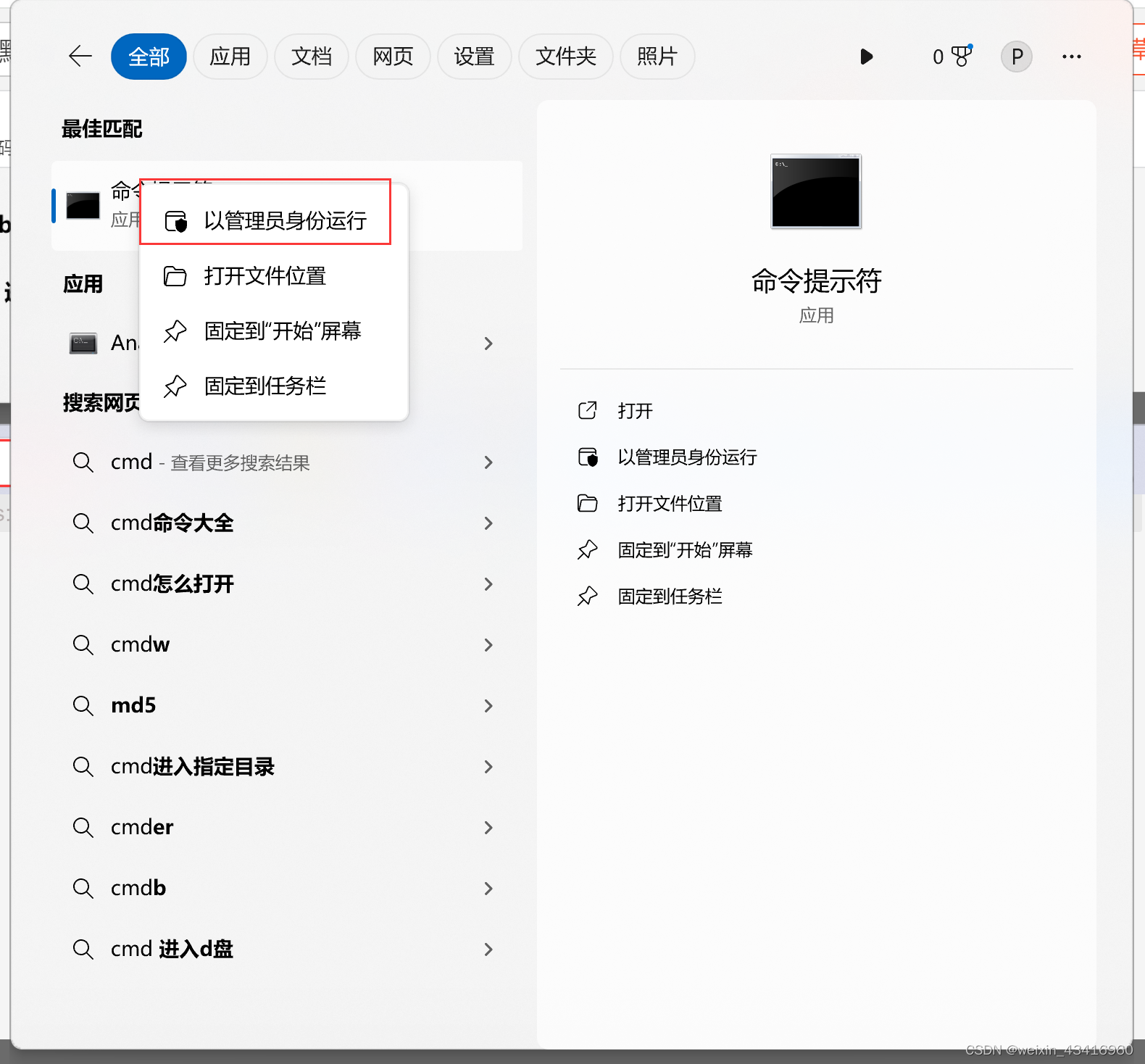
Task: Switch to the 文档 filter tab
Action: [x=312, y=57]
